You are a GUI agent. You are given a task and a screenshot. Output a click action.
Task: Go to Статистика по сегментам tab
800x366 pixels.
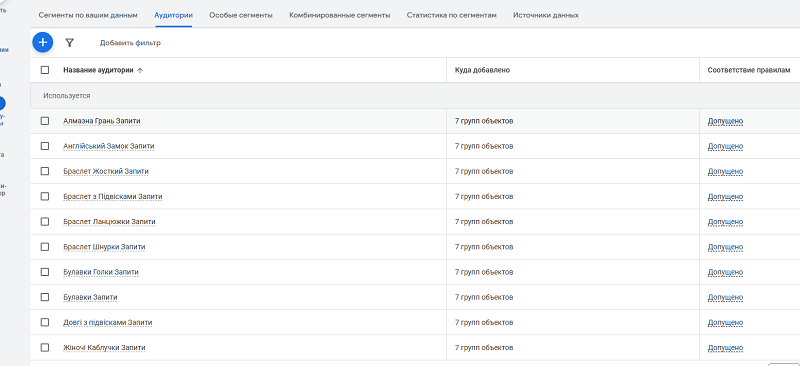click(x=452, y=15)
